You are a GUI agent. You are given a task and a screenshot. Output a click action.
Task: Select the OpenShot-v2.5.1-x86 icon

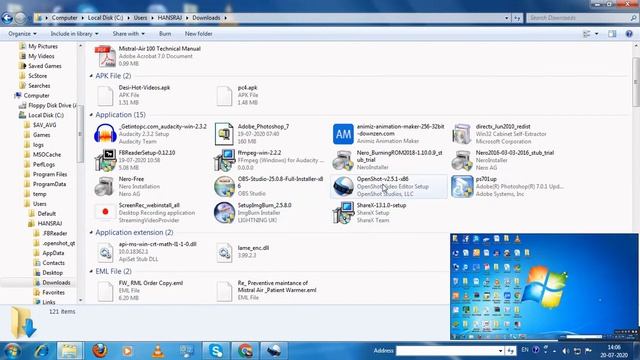pyautogui.click(x=343, y=187)
